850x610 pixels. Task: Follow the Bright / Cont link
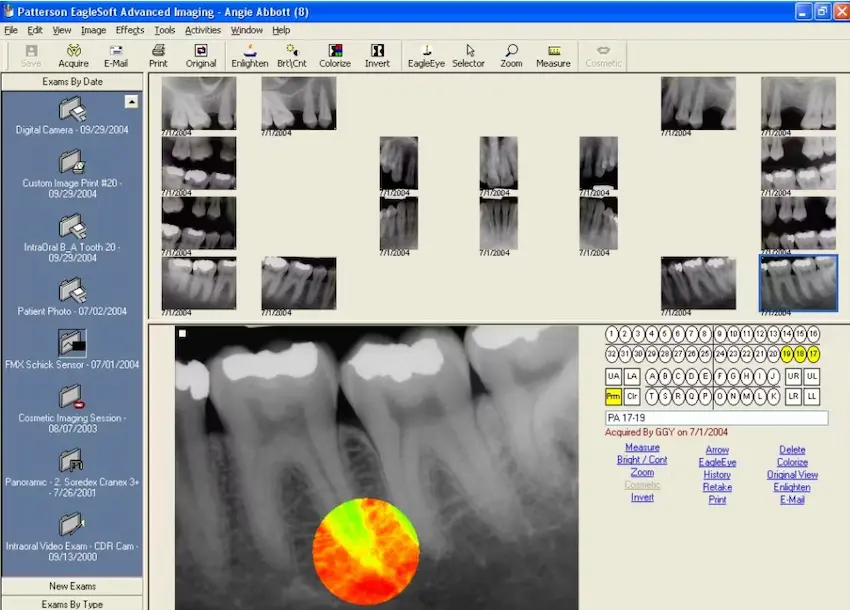641,461
